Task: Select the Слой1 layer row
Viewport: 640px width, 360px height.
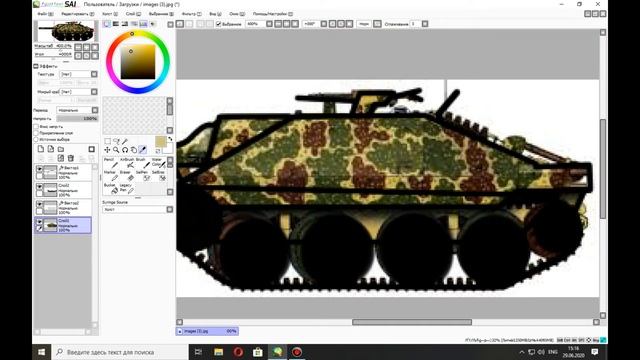Action: [64, 225]
